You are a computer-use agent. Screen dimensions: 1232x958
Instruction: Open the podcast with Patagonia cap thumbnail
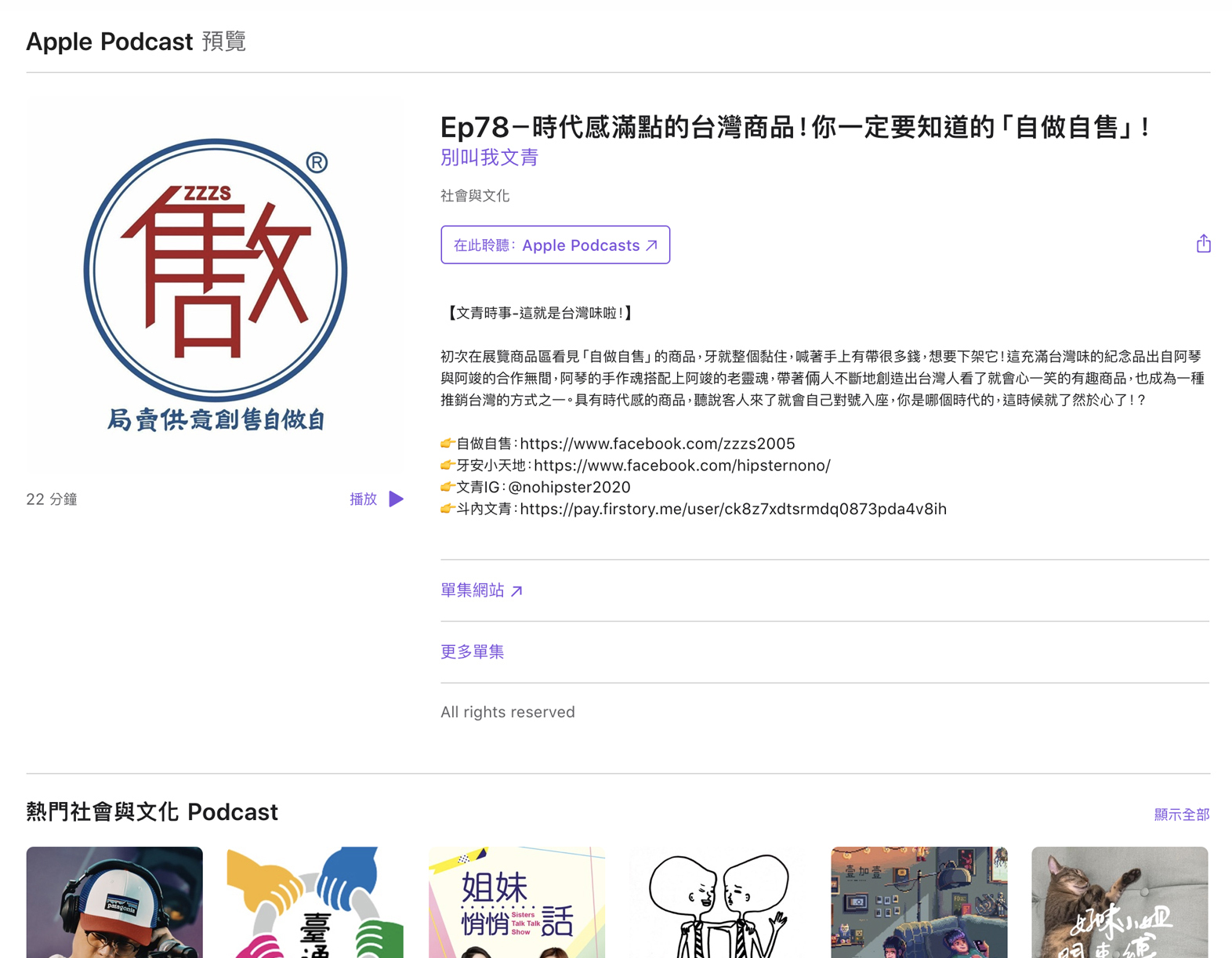pos(114,902)
